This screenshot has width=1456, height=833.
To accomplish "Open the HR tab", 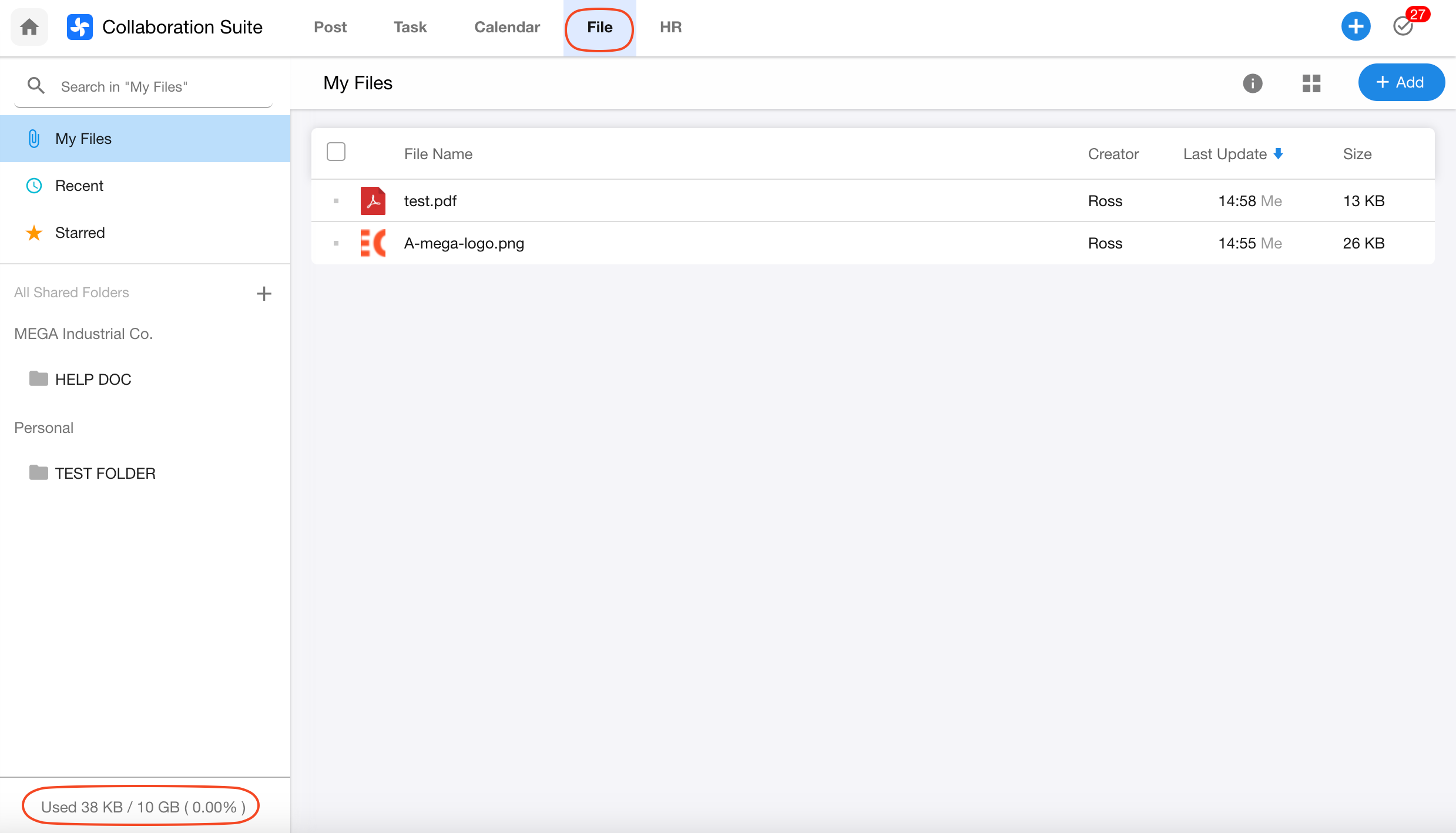I will 670,27.
